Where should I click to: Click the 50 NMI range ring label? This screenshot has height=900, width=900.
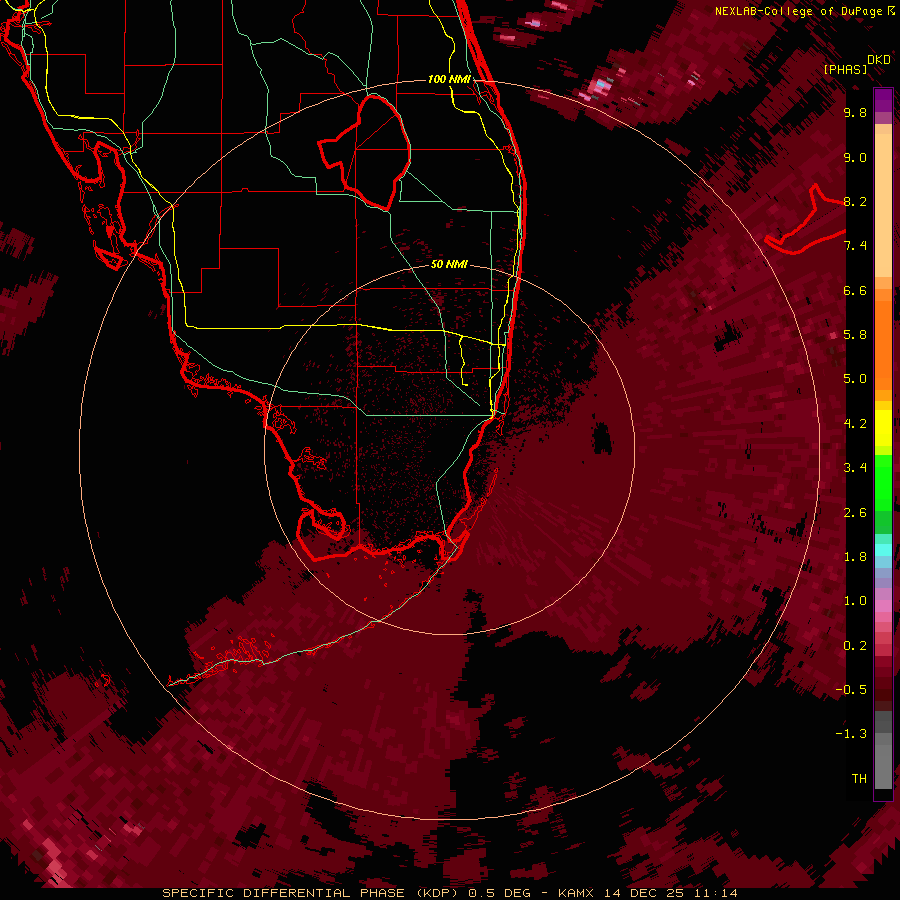(x=449, y=264)
